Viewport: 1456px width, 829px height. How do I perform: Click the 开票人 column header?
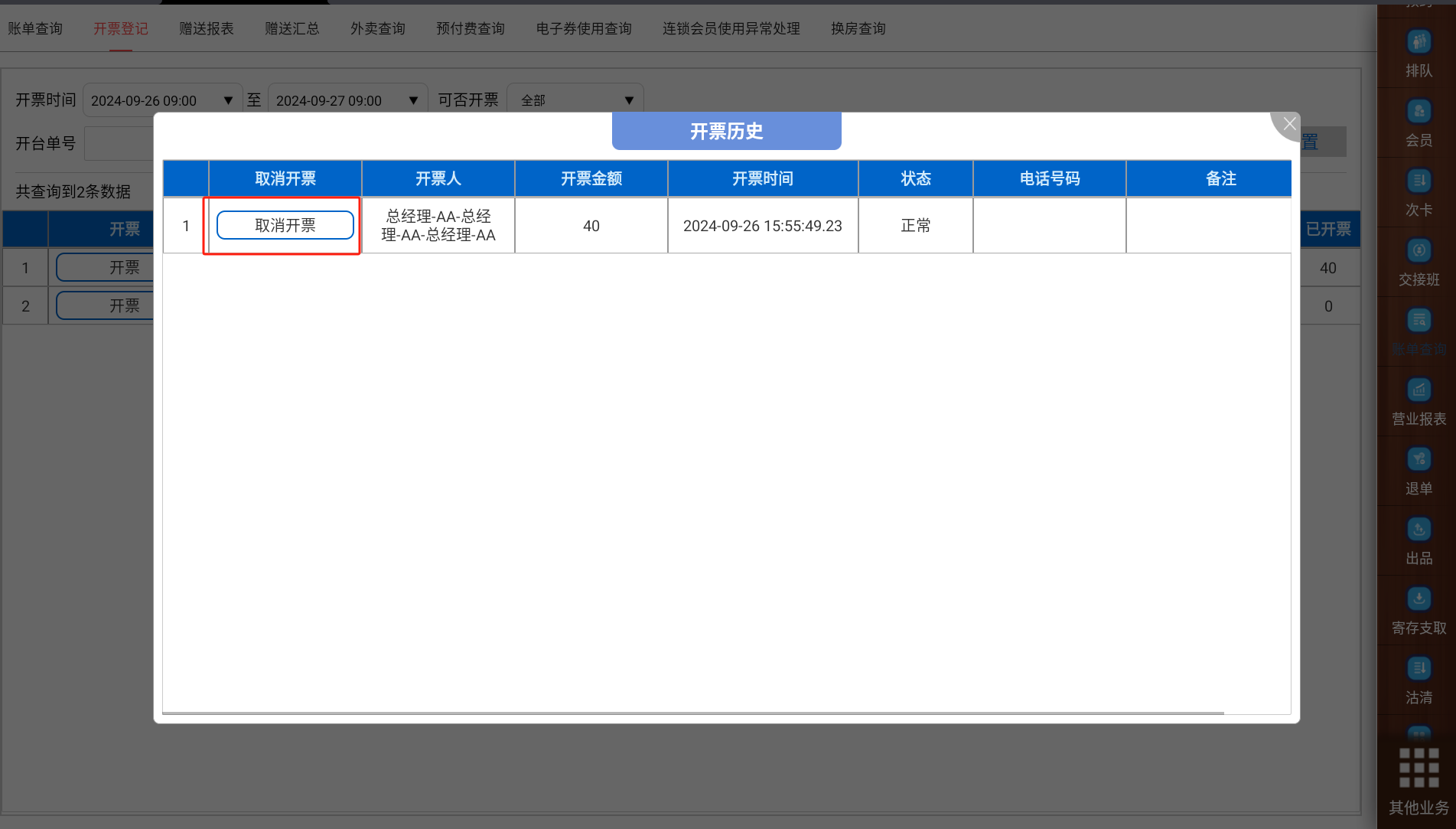(438, 178)
